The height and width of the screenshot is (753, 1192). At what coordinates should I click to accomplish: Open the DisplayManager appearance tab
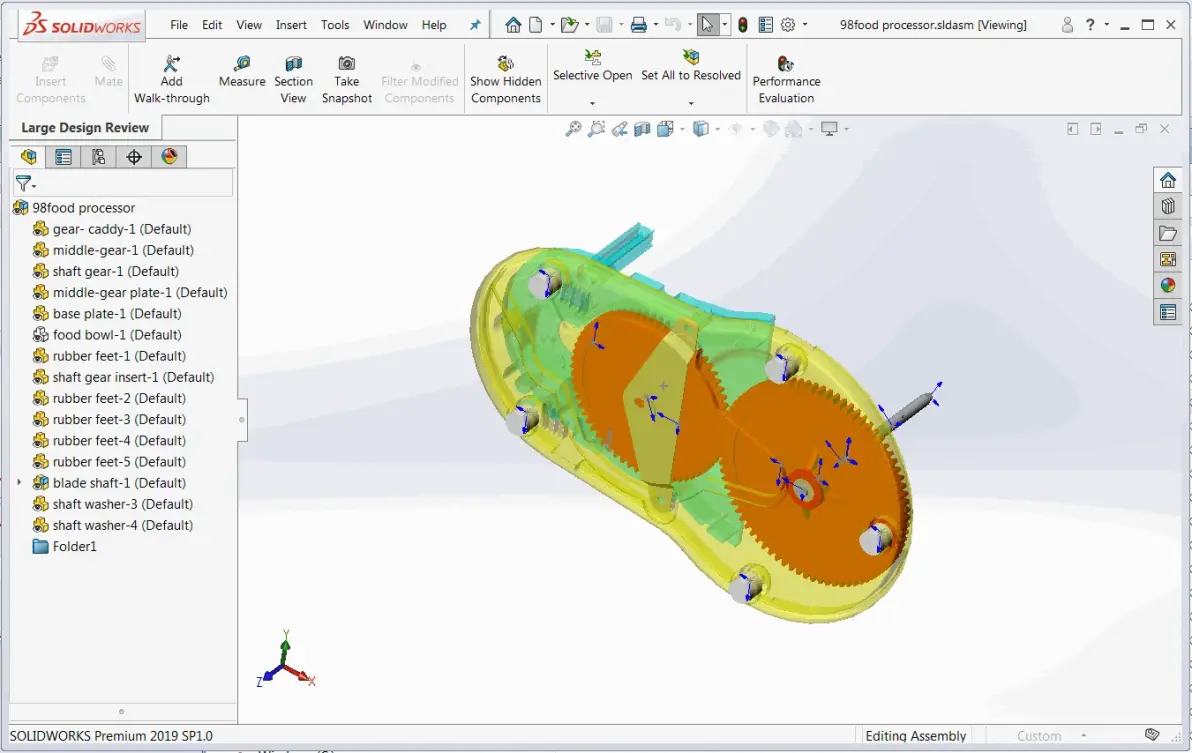[170, 157]
